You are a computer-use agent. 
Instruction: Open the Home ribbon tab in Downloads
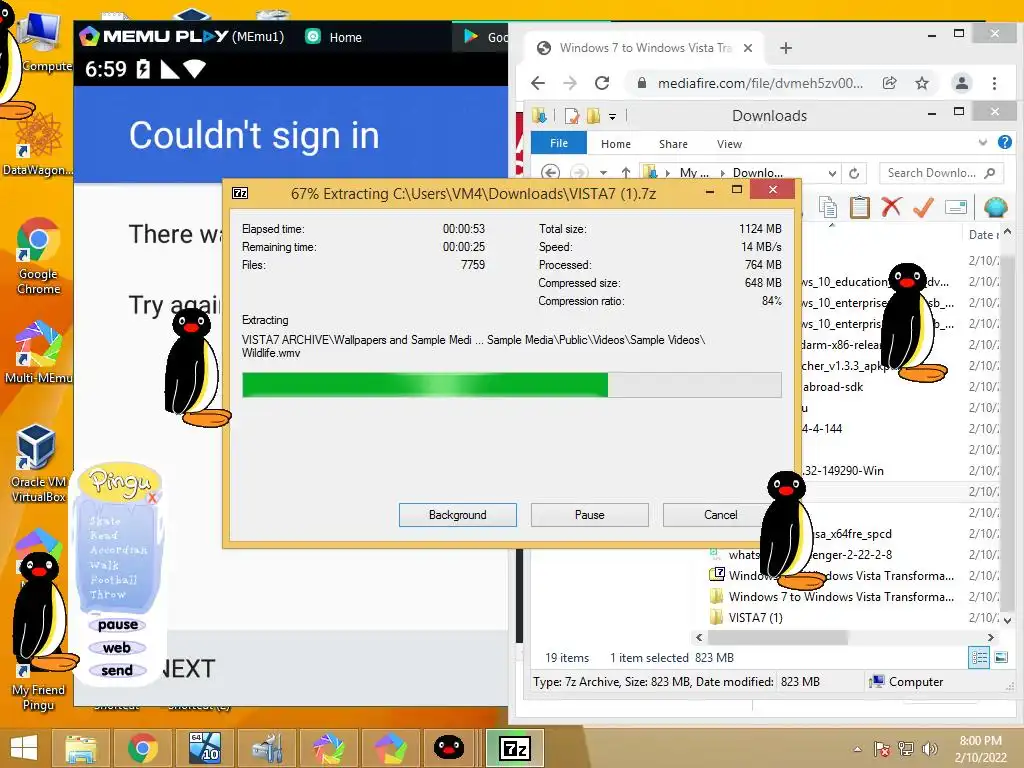click(615, 144)
